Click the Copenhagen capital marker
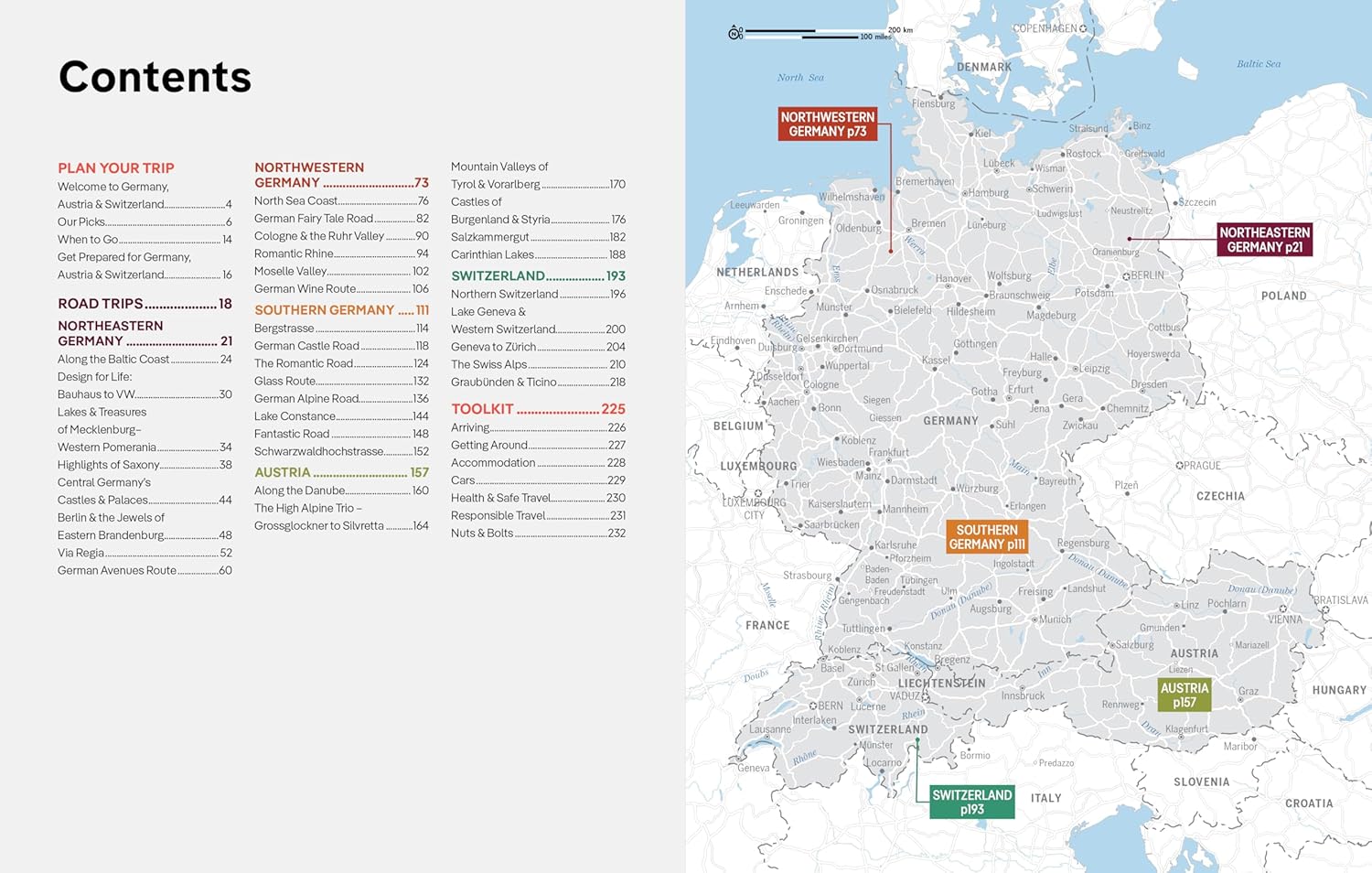 (x=1084, y=29)
